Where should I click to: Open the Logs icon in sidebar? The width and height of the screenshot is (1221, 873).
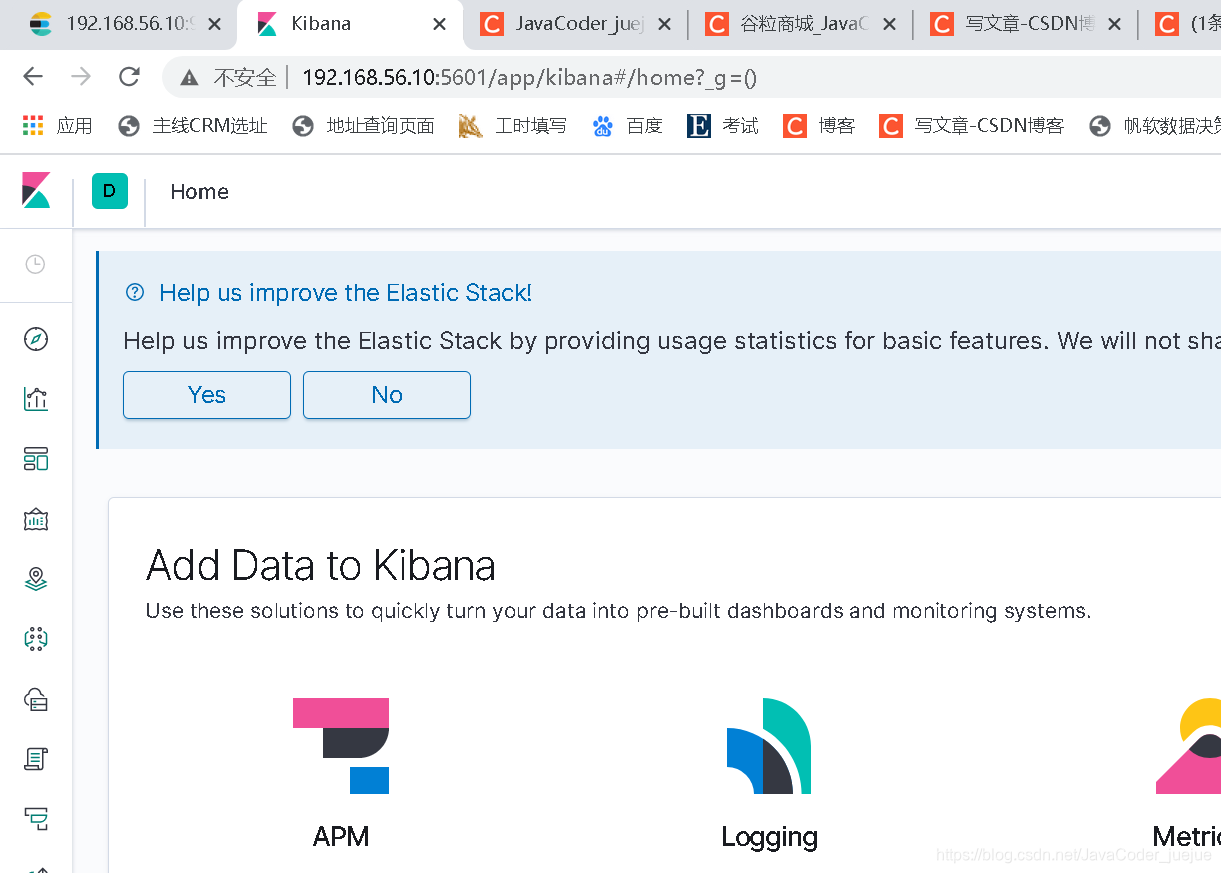36,759
